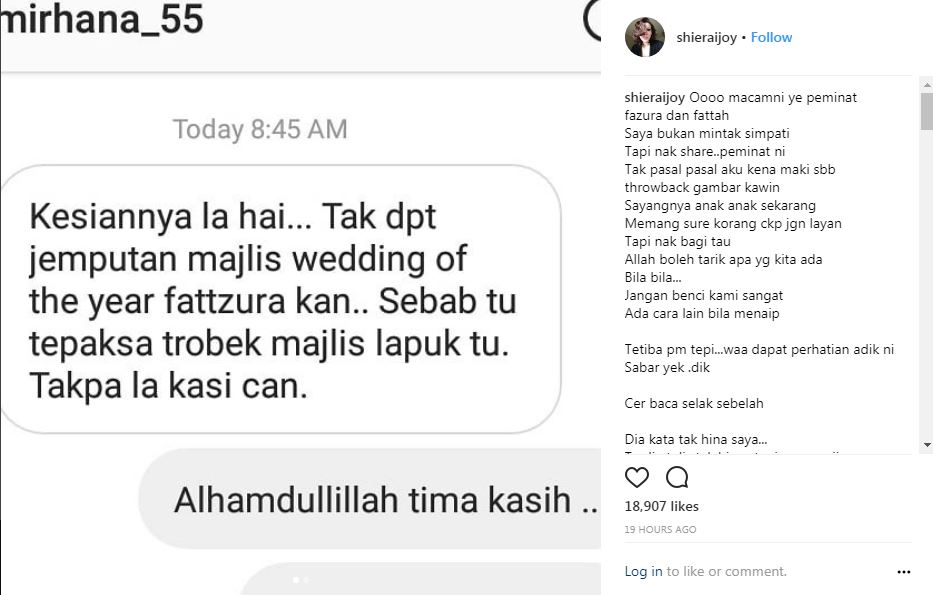Open comments via the speech bubble icon
This screenshot has height=595, width=933.
click(x=677, y=477)
